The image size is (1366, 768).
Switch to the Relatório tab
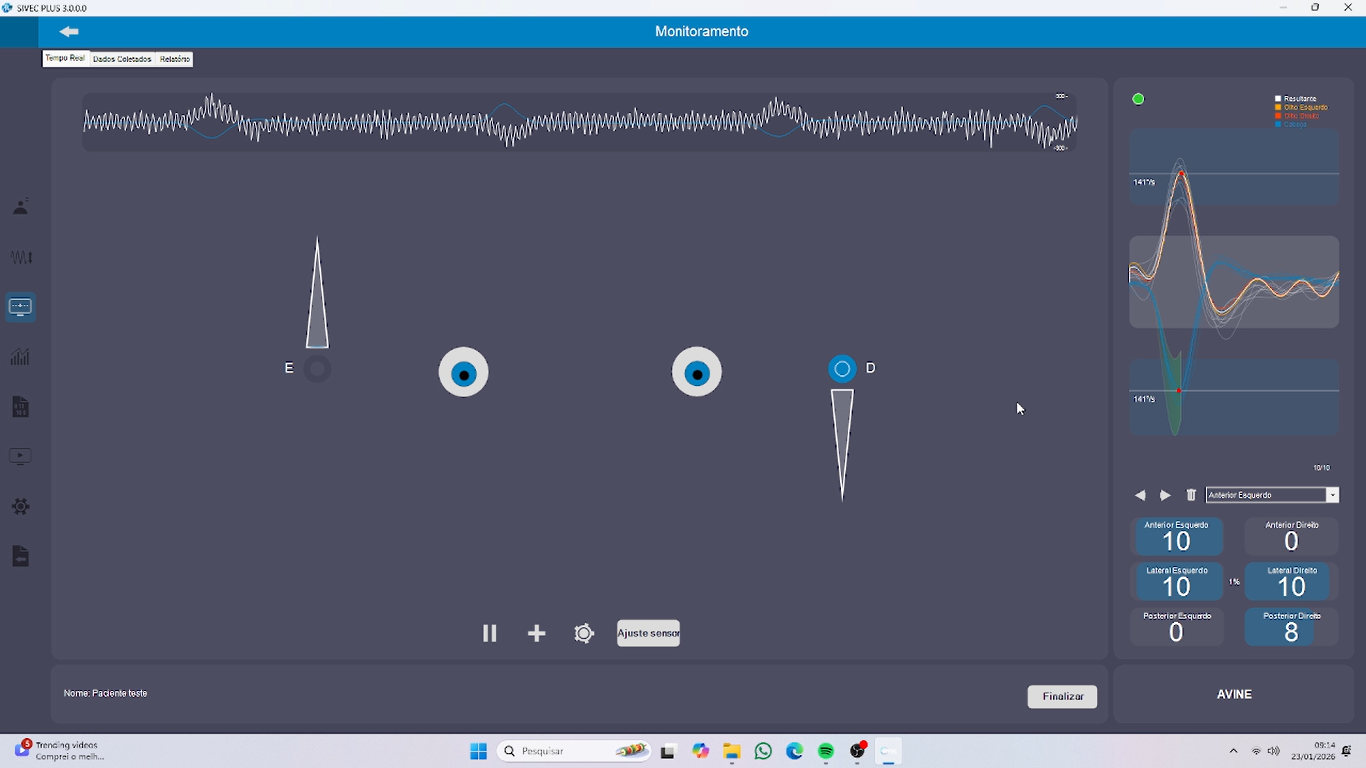click(x=175, y=59)
